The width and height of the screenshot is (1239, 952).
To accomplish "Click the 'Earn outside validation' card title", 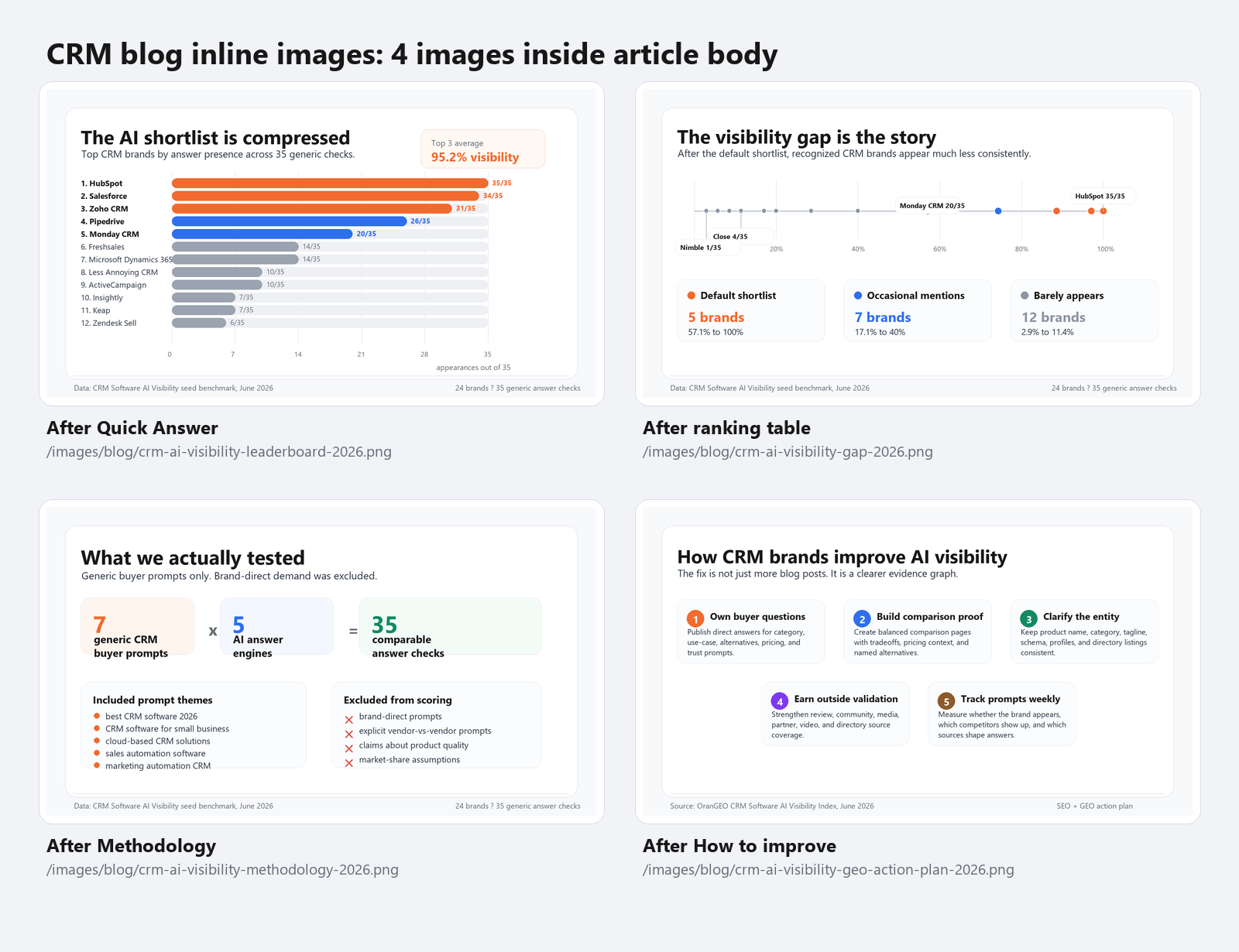I will [846, 699].
